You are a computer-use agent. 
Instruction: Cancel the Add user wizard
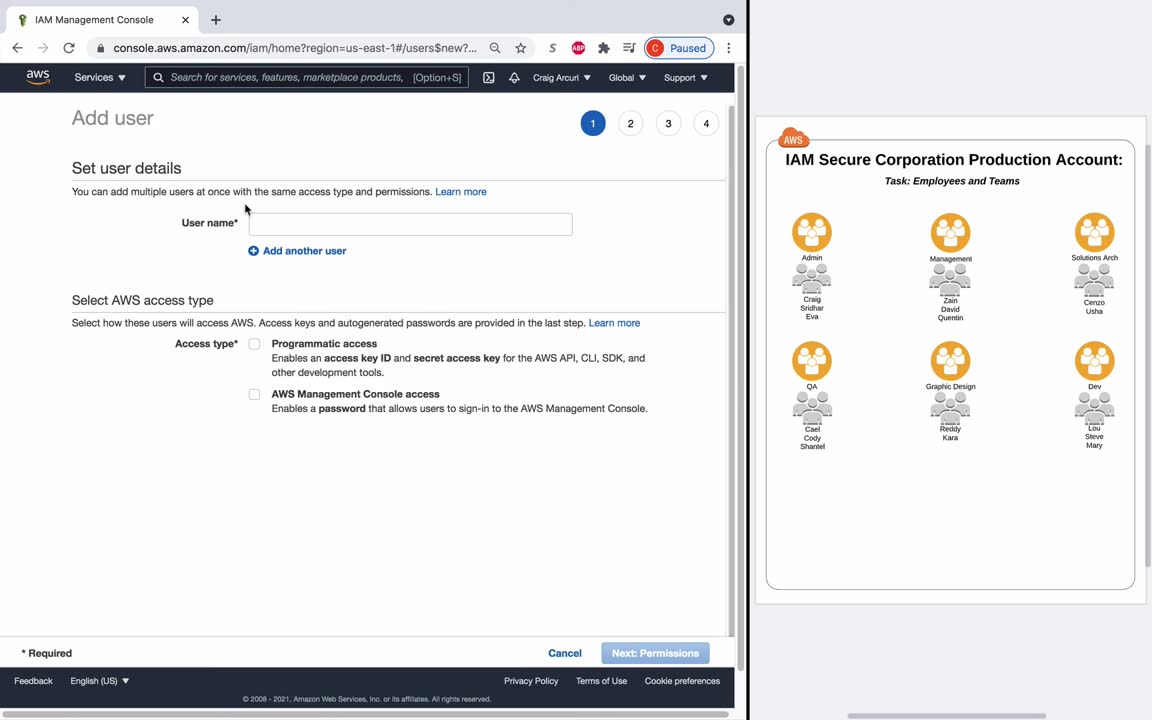click(565, 653)
